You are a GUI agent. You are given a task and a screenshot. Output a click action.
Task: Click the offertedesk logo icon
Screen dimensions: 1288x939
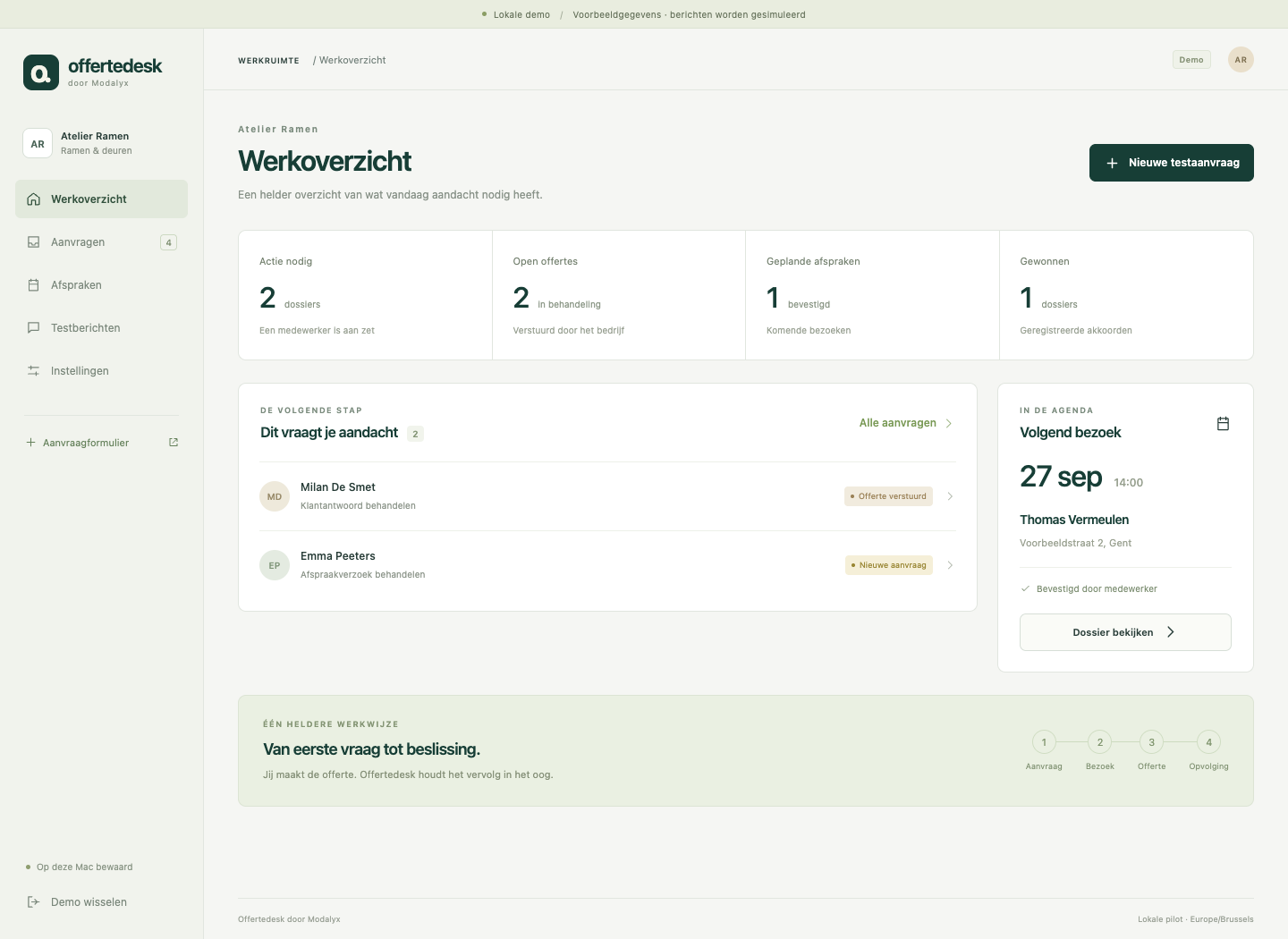point(41,72)
